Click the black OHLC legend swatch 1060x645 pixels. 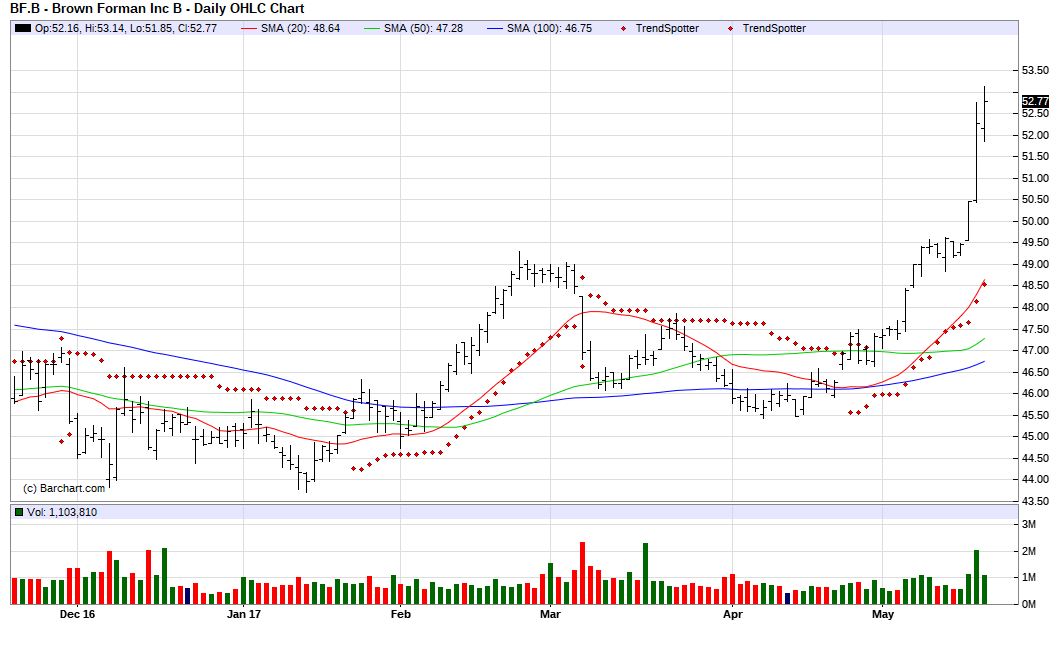pos(23,28)
